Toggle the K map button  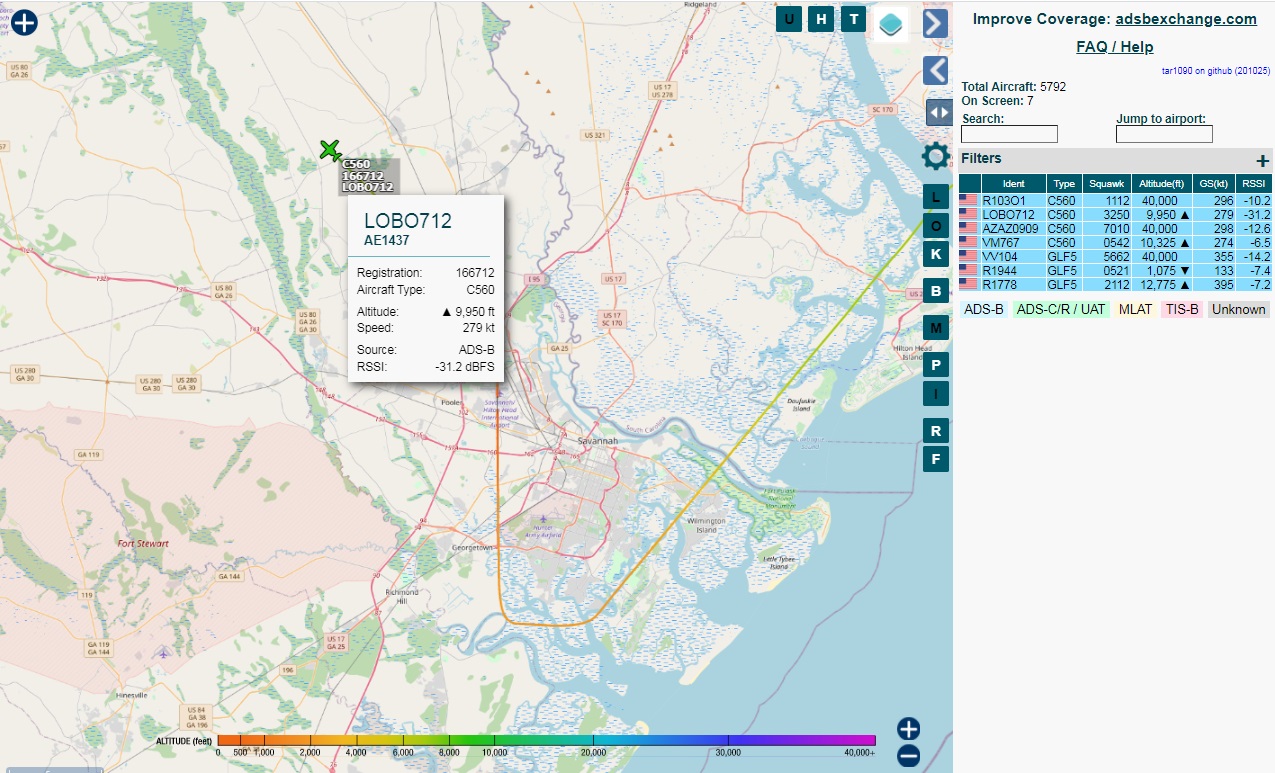click(936, 254)
